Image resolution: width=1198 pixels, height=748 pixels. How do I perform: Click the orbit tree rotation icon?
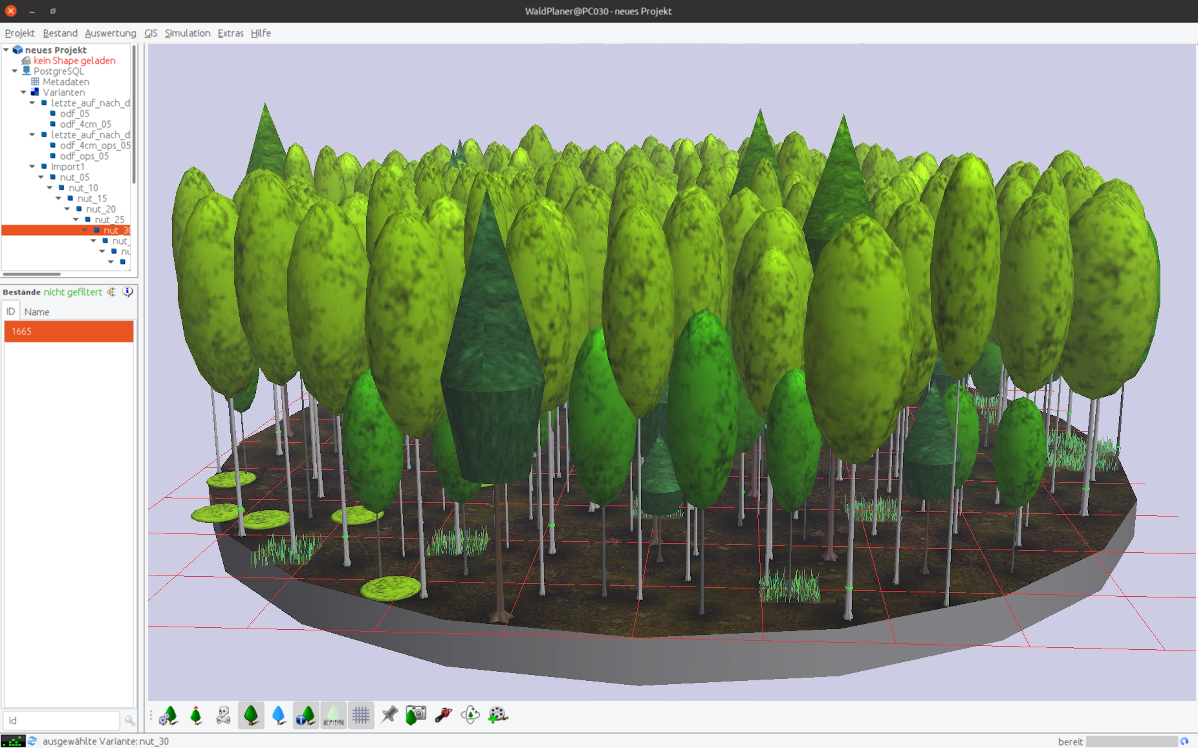(470, 714)
